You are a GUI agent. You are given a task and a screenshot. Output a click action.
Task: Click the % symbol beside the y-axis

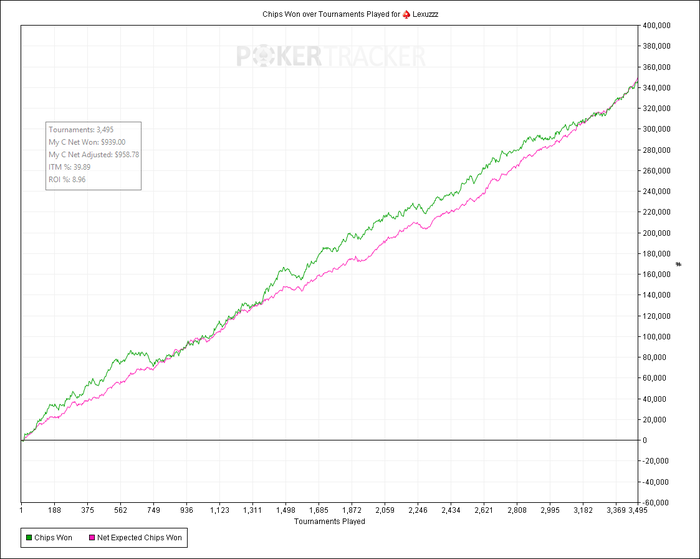click(679, 264)
